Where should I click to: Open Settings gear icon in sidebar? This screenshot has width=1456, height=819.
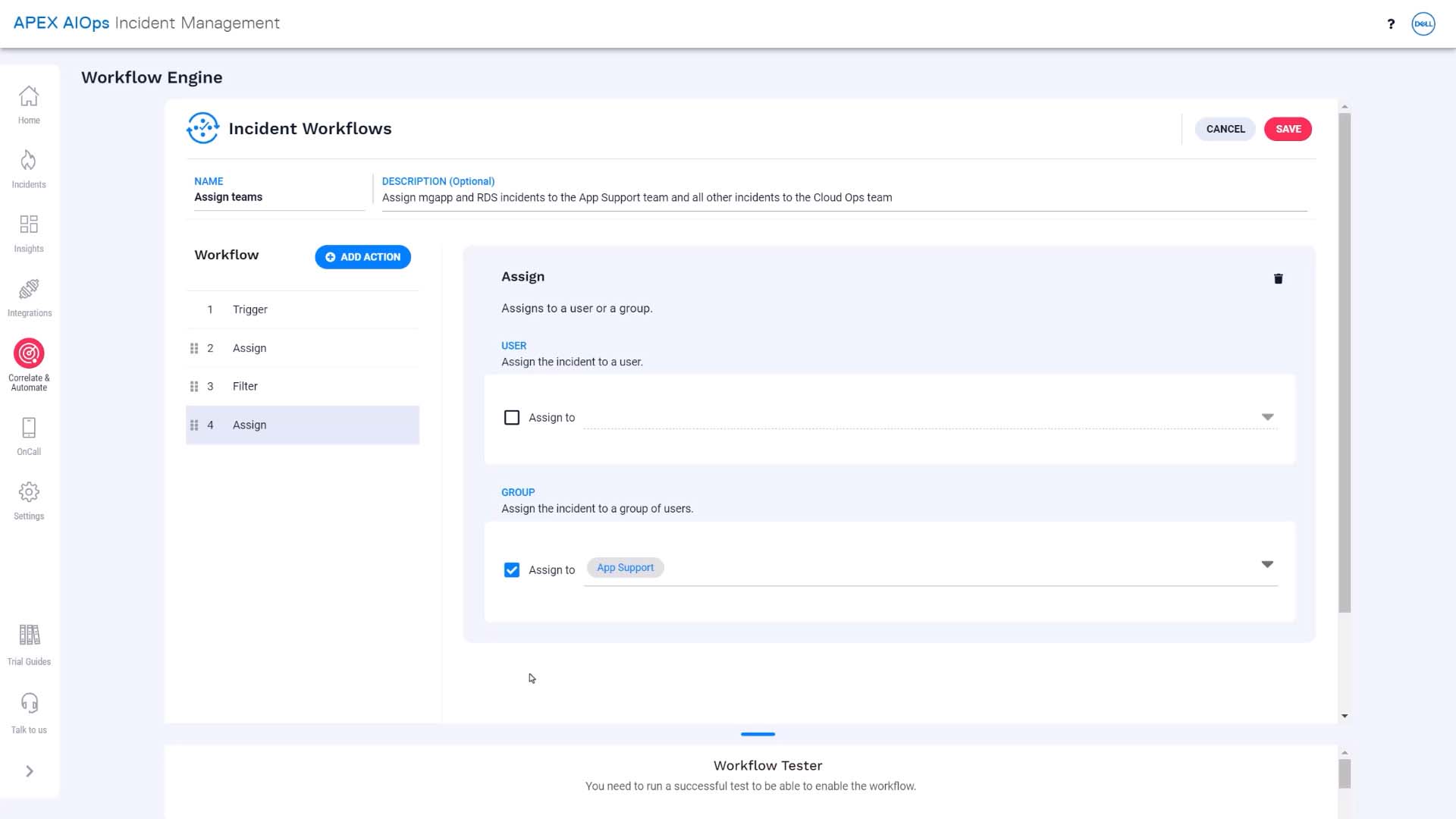(x=29, y=492)
